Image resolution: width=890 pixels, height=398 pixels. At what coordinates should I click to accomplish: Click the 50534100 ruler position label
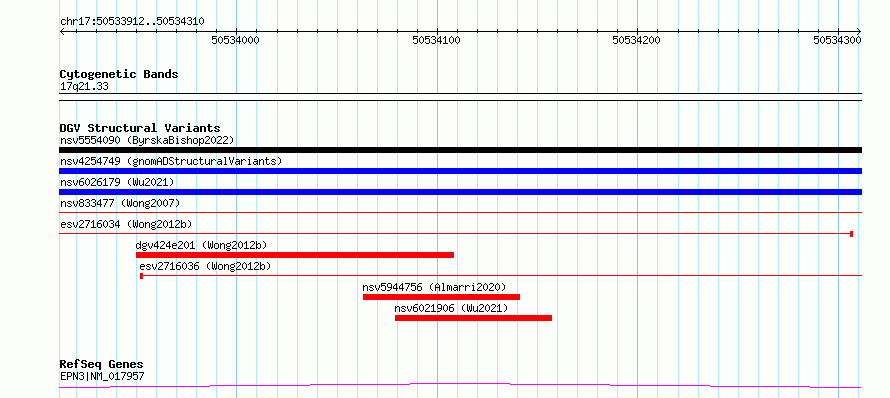pyautogui.click(x=436, y=40)
